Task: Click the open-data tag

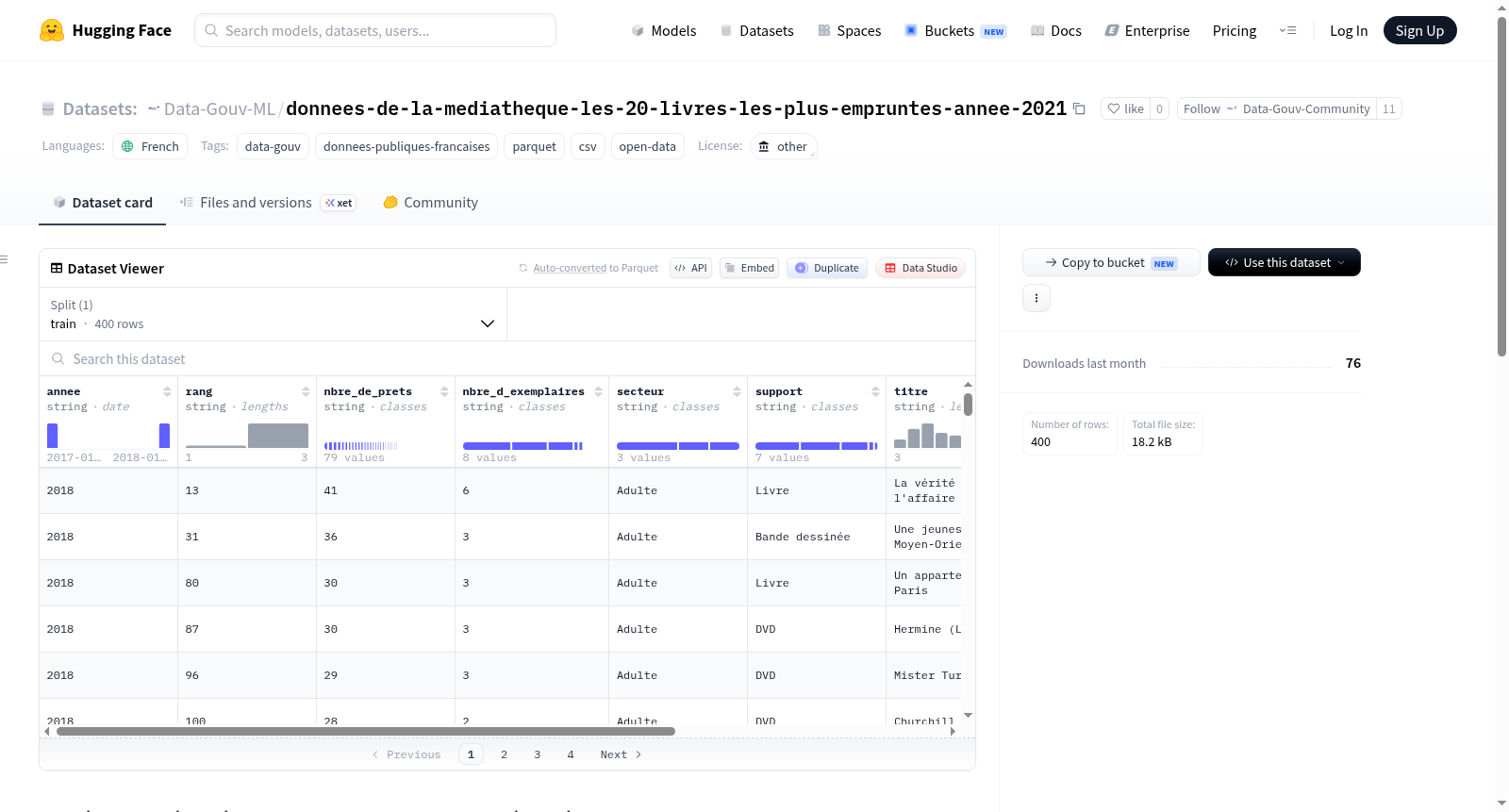Action: tap(647, 146)
